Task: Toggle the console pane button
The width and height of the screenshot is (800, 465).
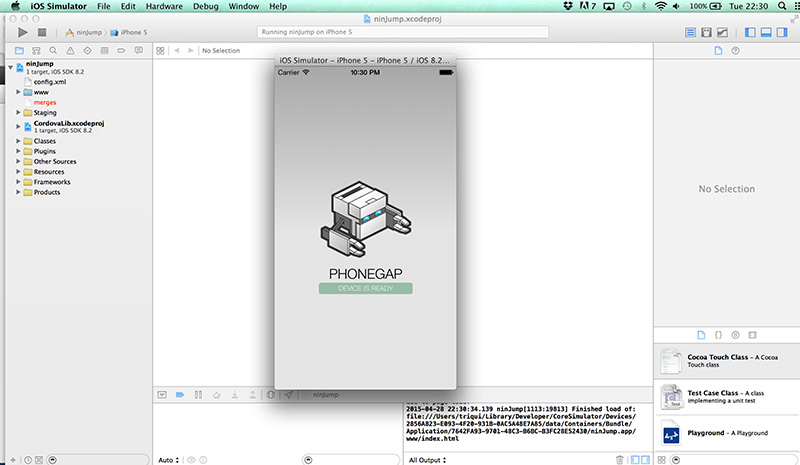Action: pos(645,459)
